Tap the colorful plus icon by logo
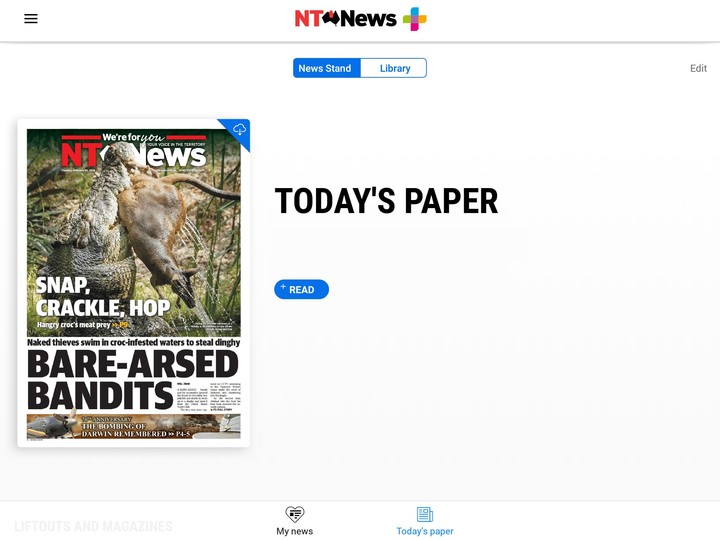The width and height of the screenshot is (720, 540). tap(414, 19)
